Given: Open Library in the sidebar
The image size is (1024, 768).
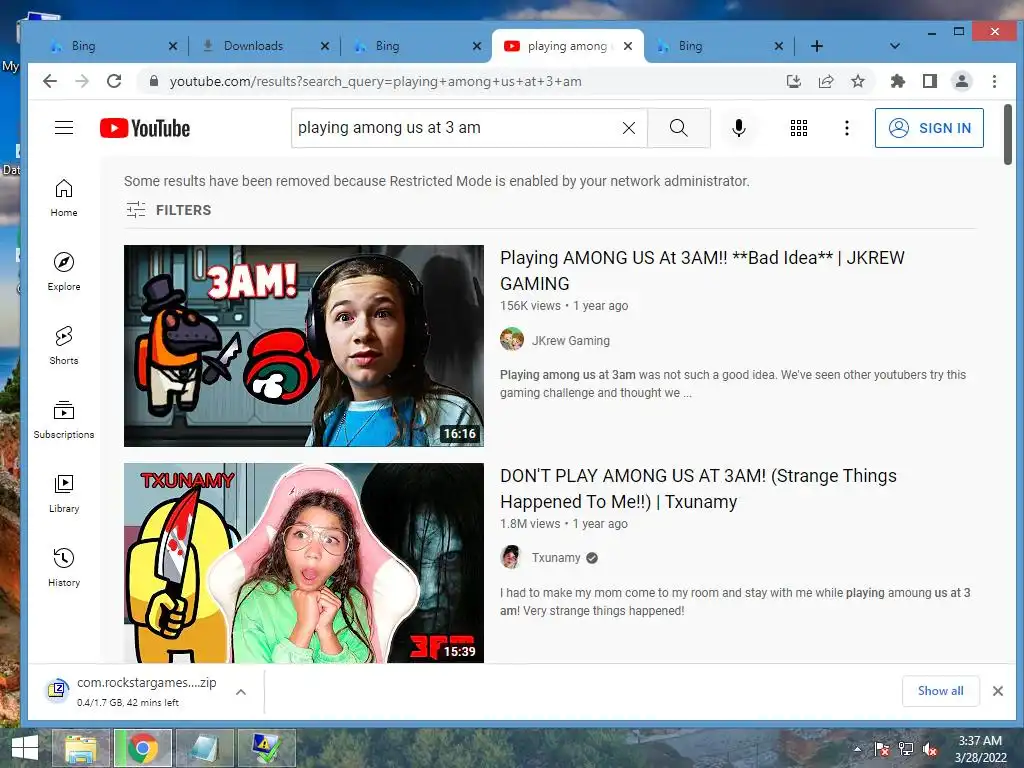Looking at the screenshot, I should [x=64, y=493].
